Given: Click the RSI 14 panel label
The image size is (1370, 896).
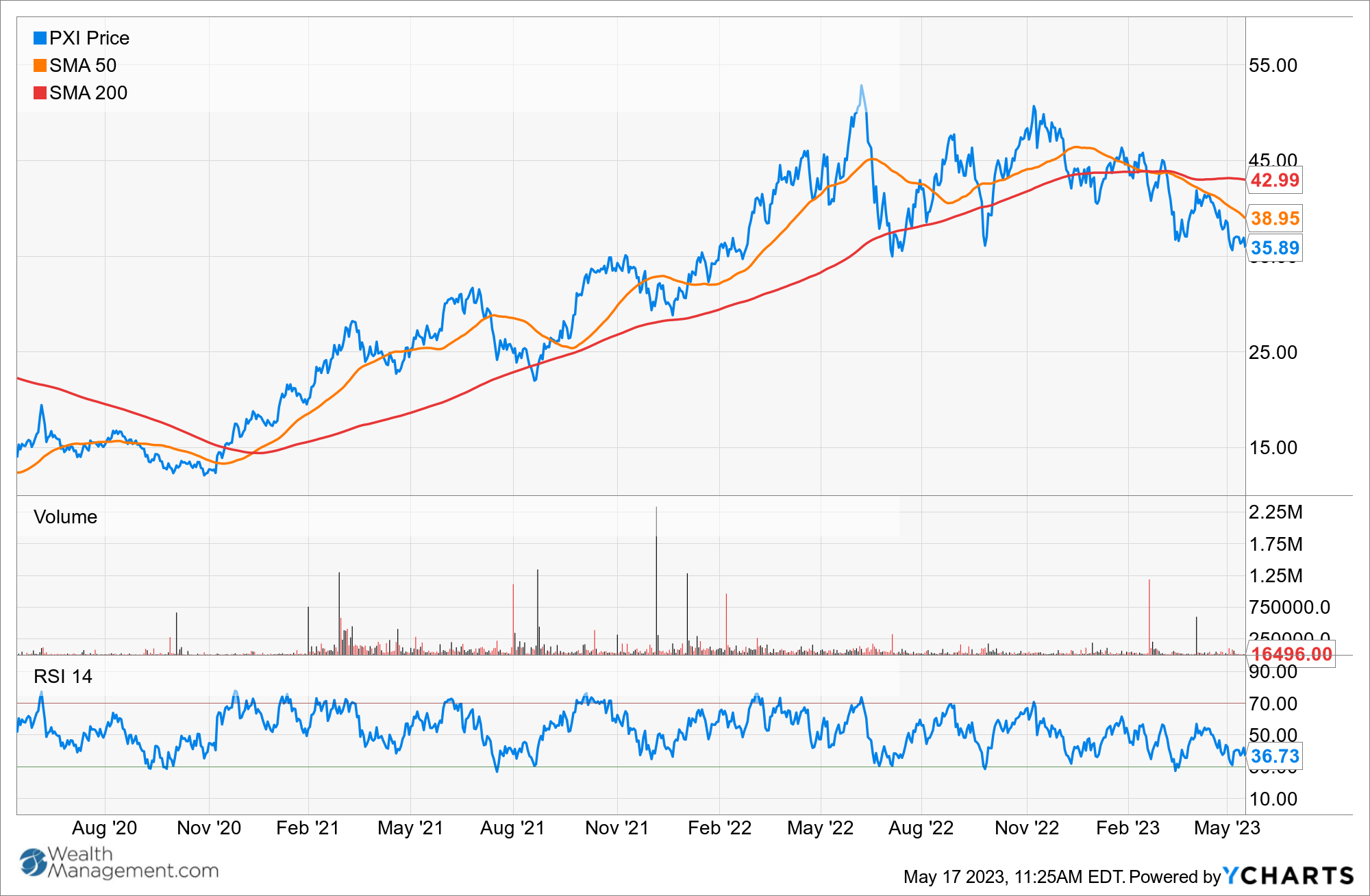Looking at the screenshot, I should tap(63, 677).
